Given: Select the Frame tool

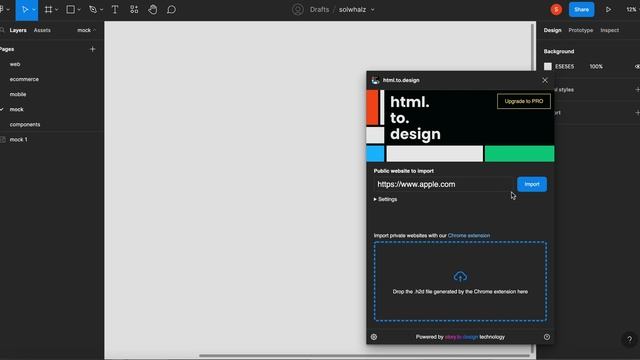Looking at the screenshot, I should pyautogui.click(x=48, y=9).
